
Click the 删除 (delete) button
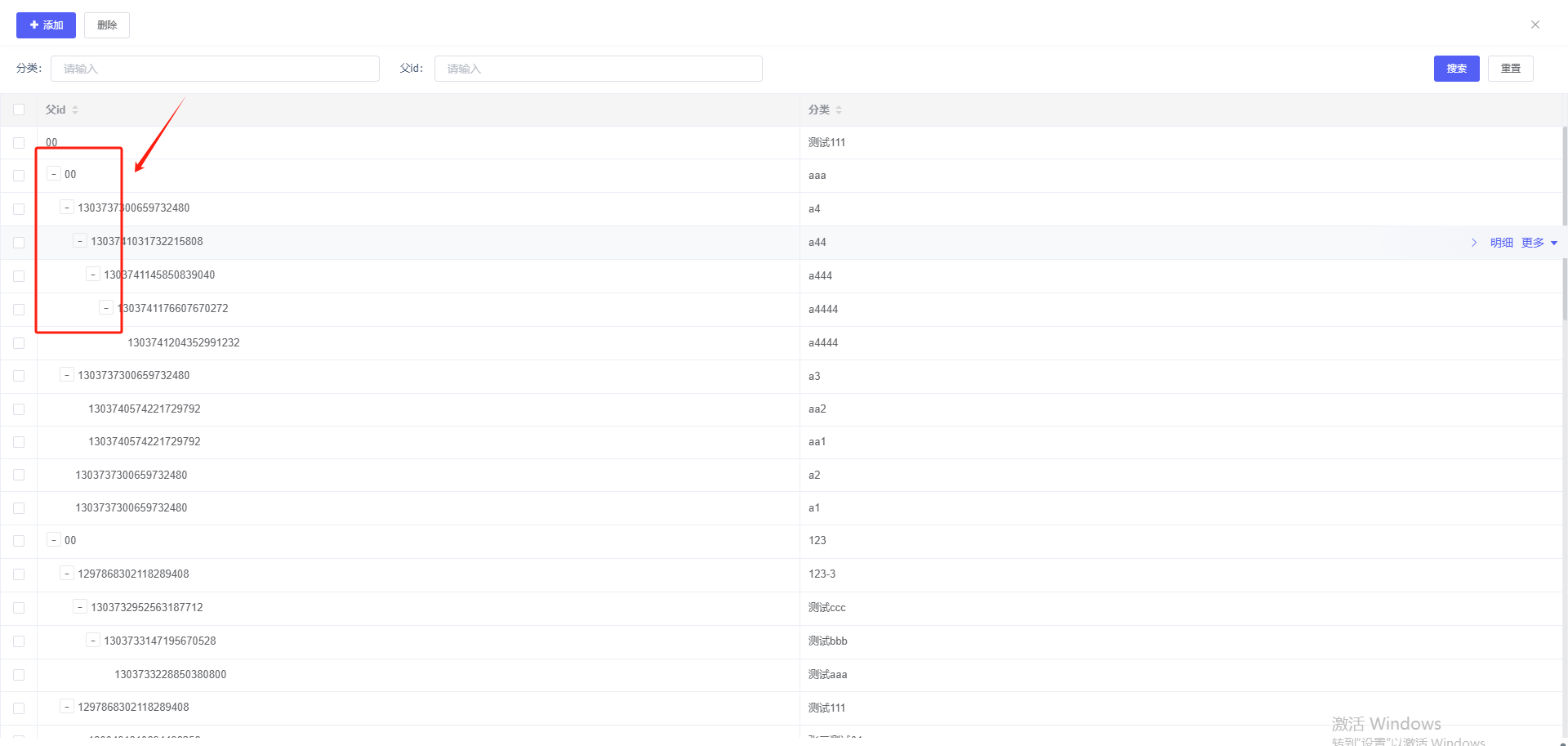107,25
